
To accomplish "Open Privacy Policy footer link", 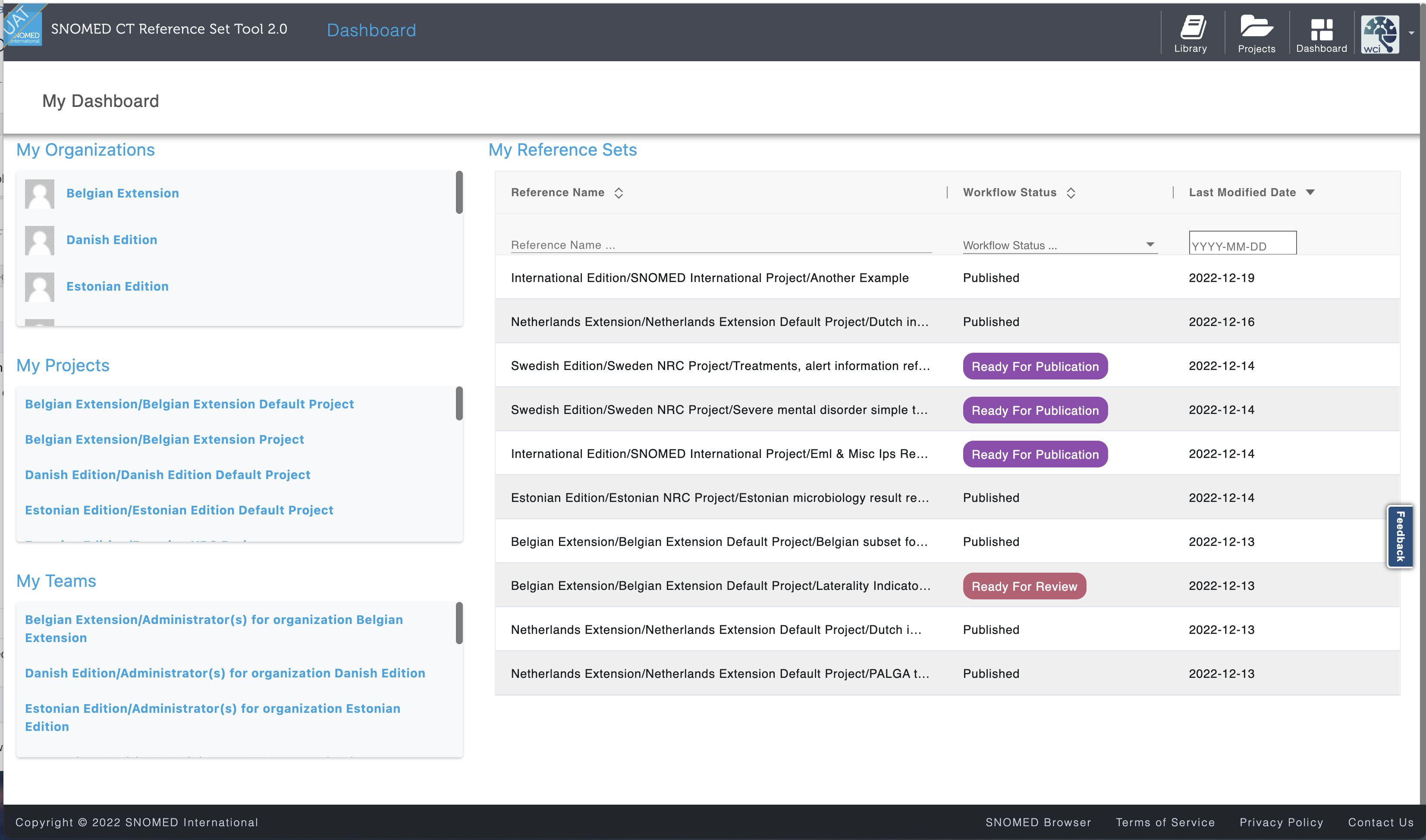I will click(1281, 822).
